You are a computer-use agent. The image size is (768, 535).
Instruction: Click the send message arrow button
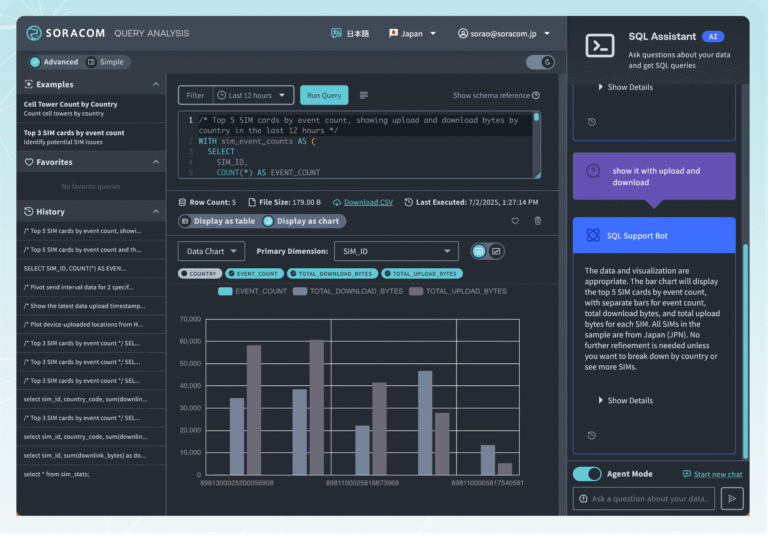732,498
